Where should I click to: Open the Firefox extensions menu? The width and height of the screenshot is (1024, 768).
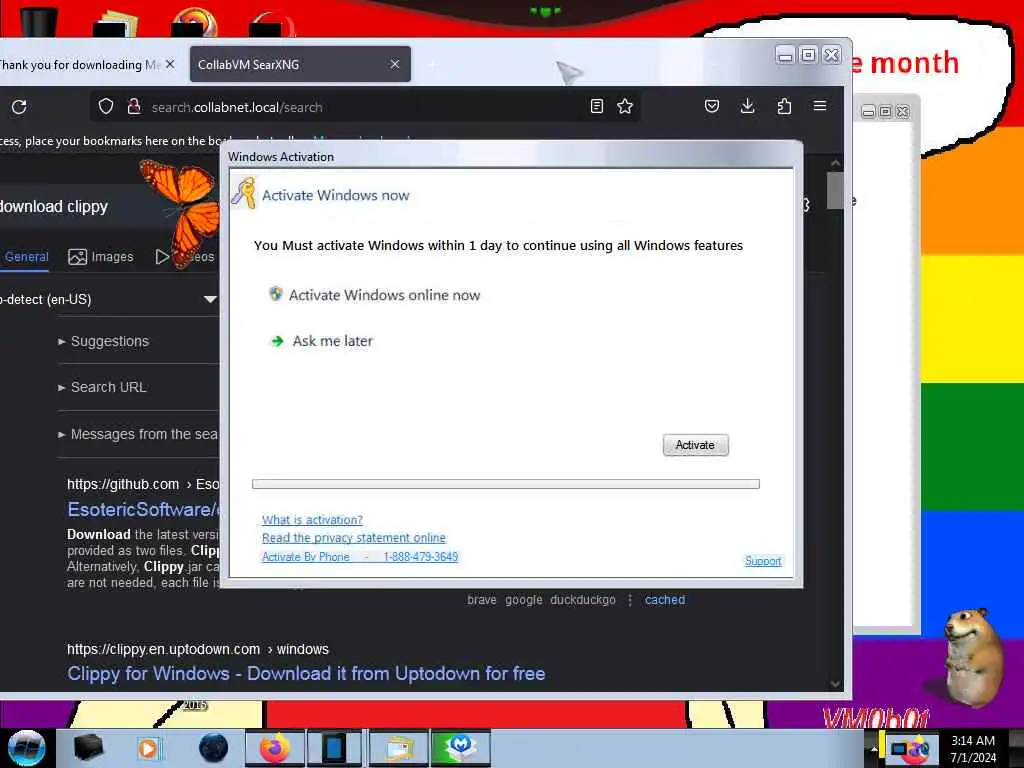coord(784,106)
